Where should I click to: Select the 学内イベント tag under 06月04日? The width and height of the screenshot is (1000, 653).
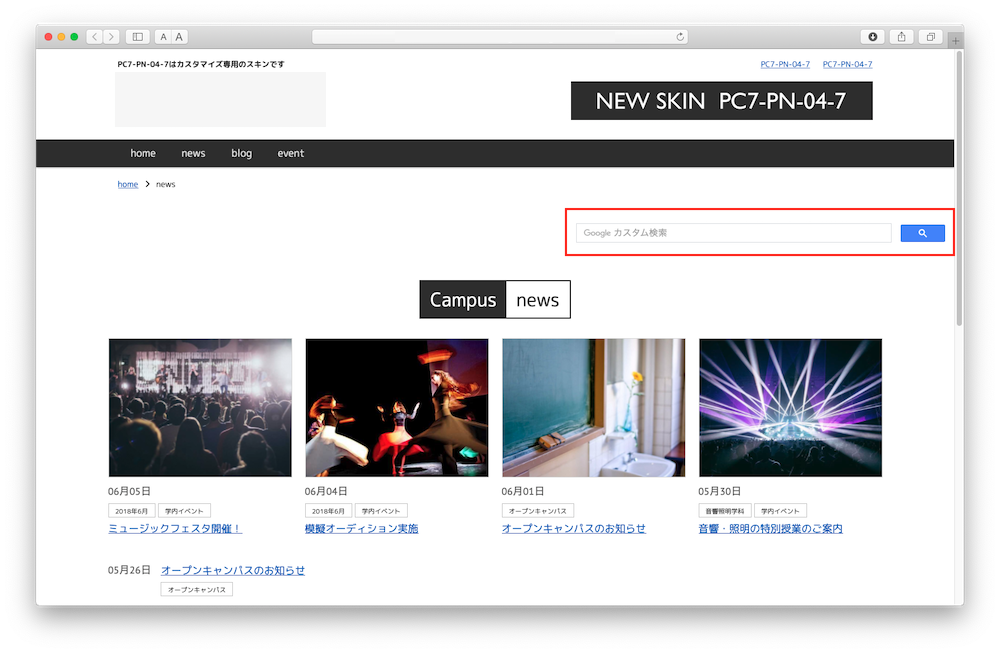click(x=381, y=511)
